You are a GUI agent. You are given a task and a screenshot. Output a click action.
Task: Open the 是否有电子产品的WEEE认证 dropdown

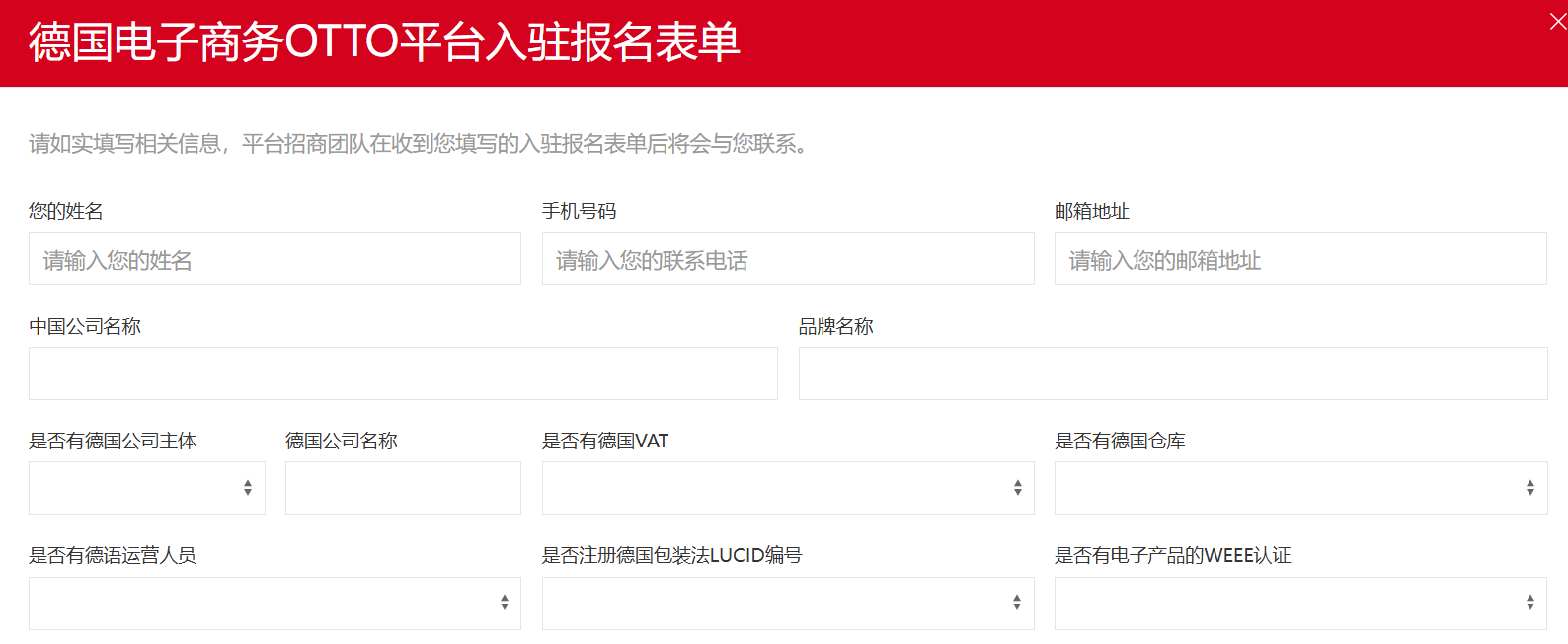point(1300,604)
